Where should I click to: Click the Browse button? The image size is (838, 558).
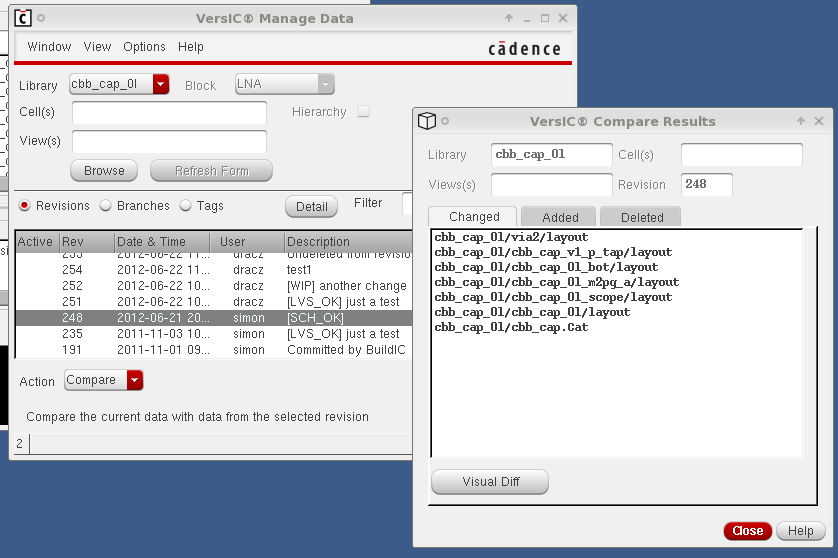104,171
